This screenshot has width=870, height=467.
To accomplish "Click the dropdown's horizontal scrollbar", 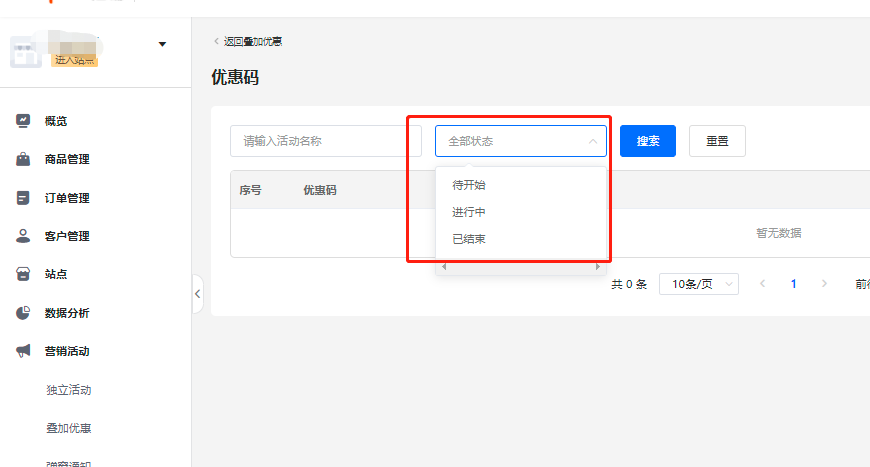I will [x=520, y=267].
